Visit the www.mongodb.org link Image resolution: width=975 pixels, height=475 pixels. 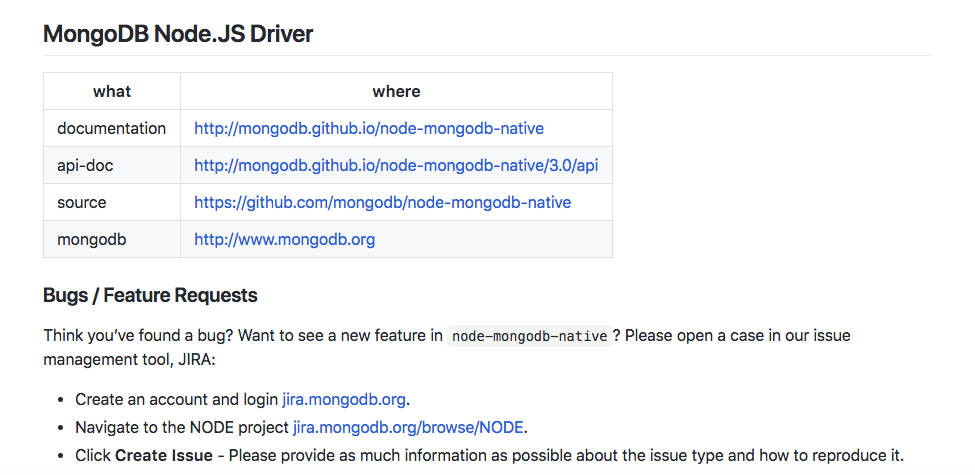[x=284, y=239]
